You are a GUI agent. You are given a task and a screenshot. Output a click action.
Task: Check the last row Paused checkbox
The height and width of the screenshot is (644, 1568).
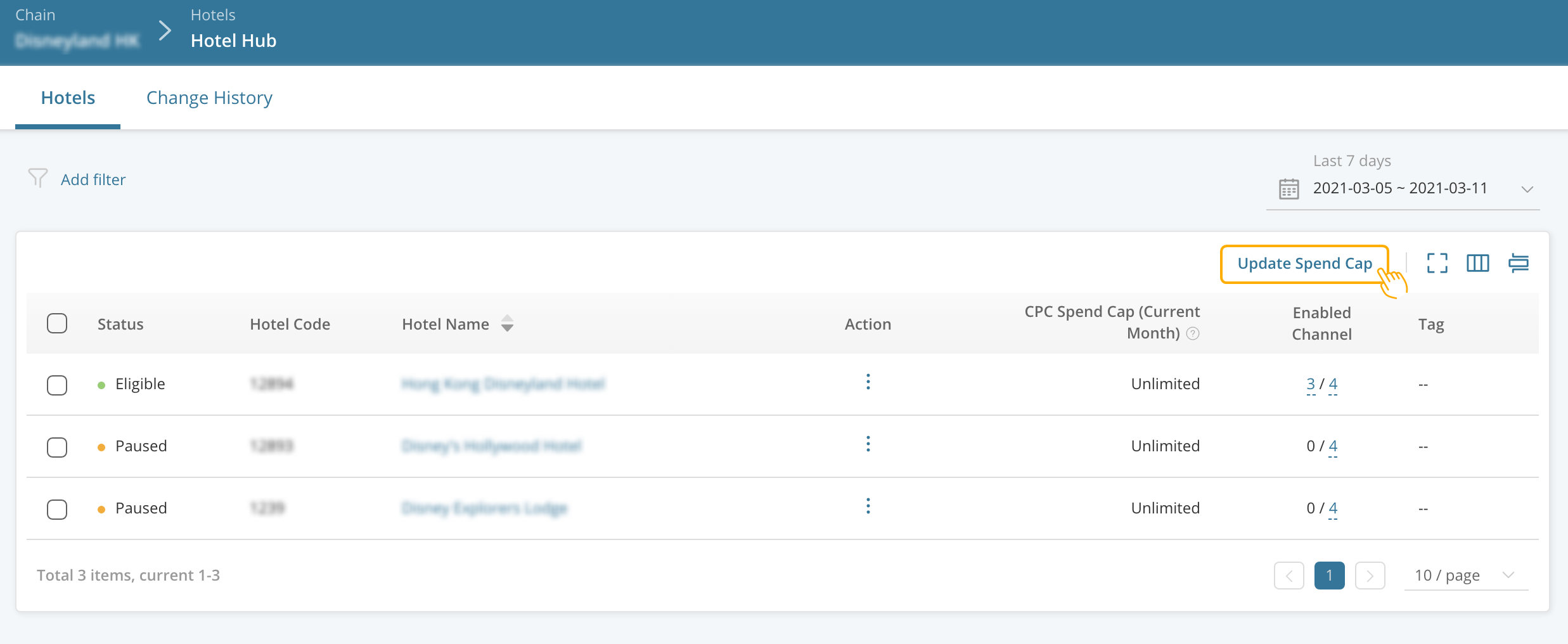(x=57, y=509)
